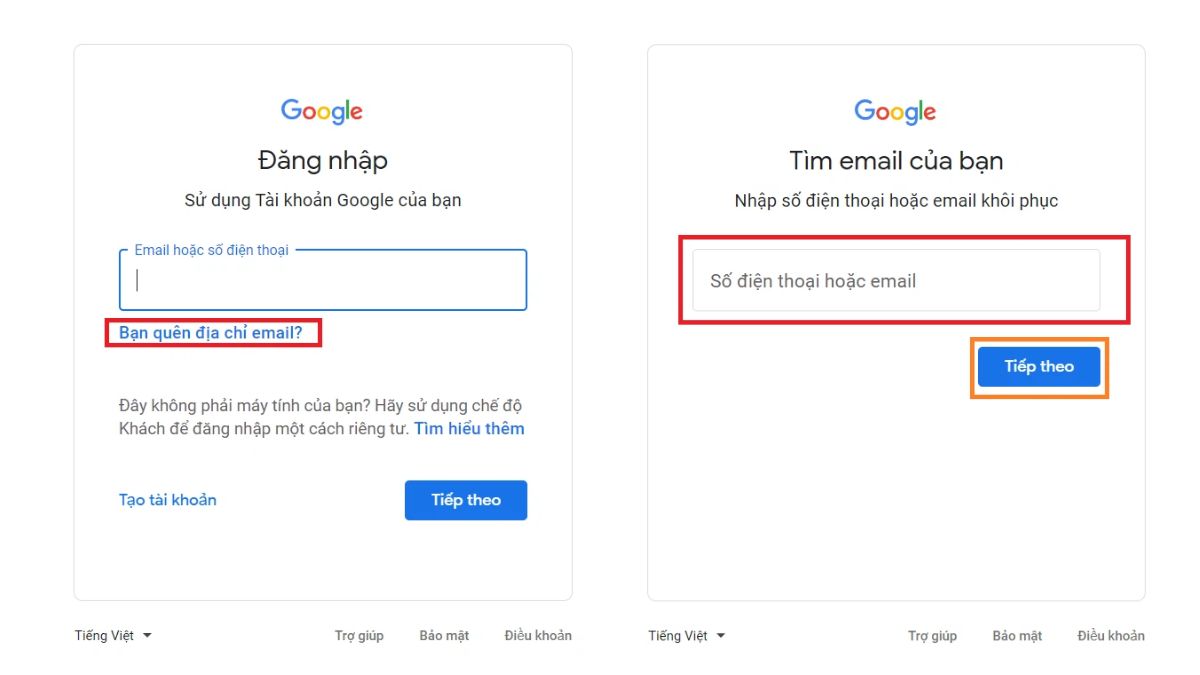Expand Tiếng Việt language dropdown under Đăng nhập panel

point(113,636)
